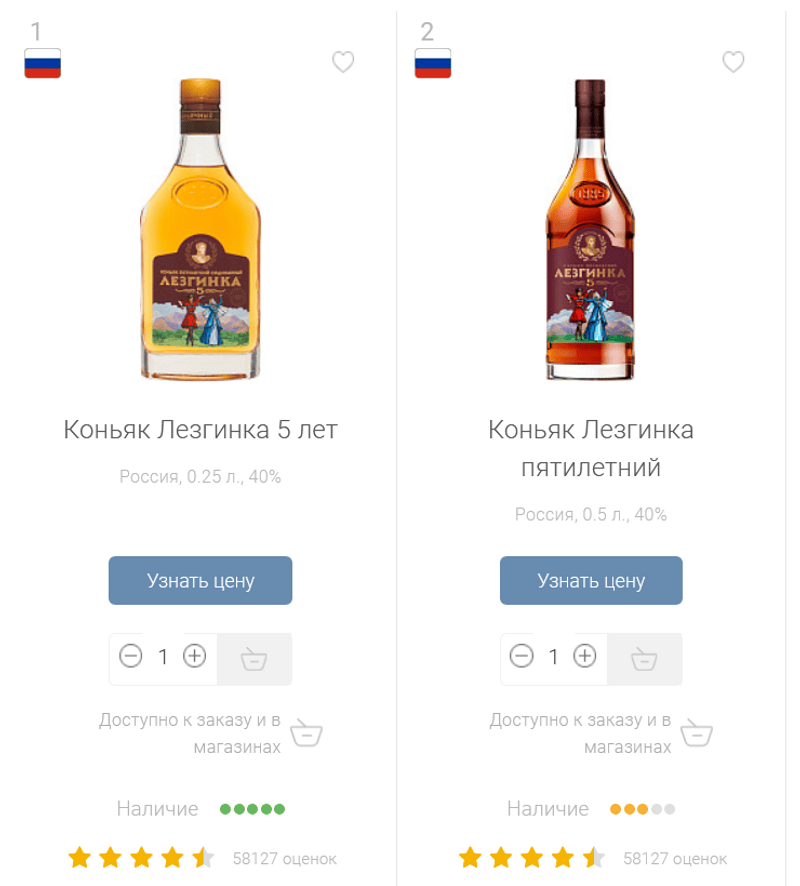
Task: Favorite the Лезгинка пятилетний with heart icon
Action: 733,62
